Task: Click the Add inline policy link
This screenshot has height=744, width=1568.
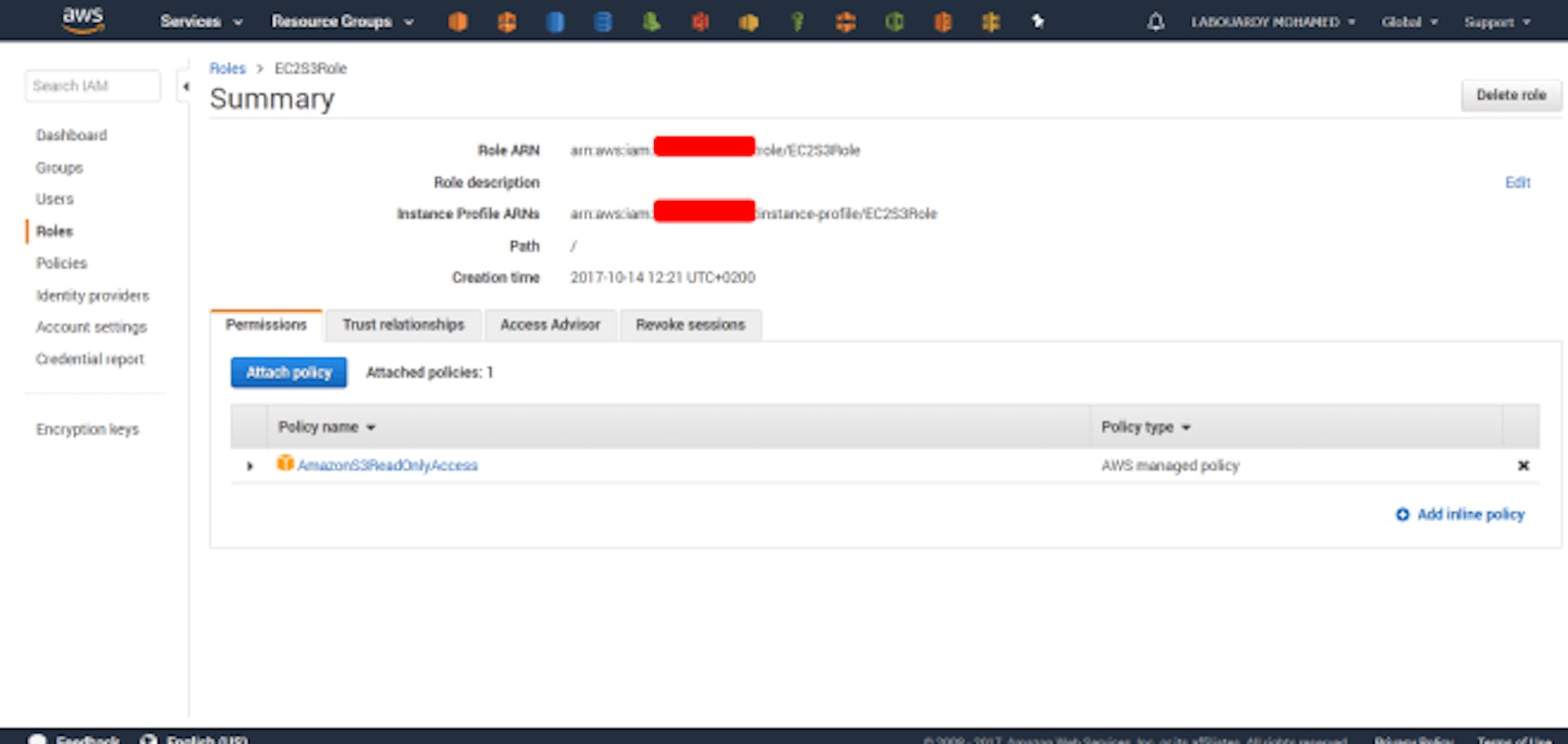Action: coord(1471,515)
